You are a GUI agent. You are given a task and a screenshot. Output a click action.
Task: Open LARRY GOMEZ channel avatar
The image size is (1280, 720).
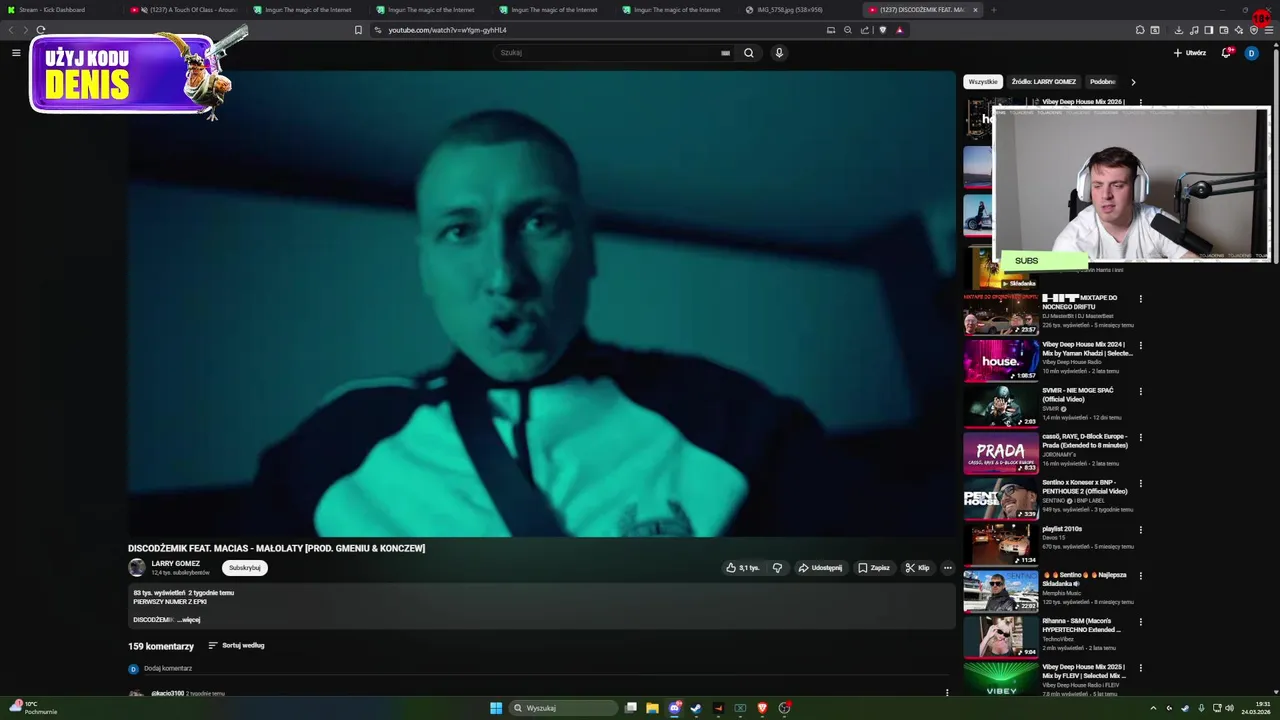coord(137,568)
